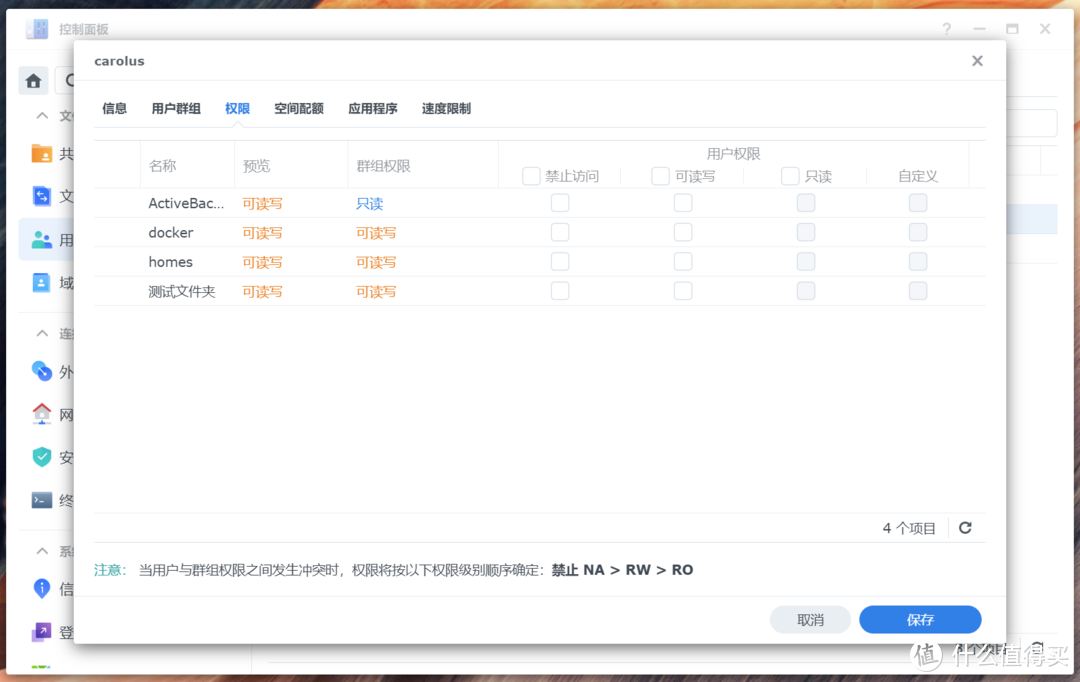Check the 禁止访问 header checkbox
This screenshot has width=1080, height=682.
(x=531, y=175)
